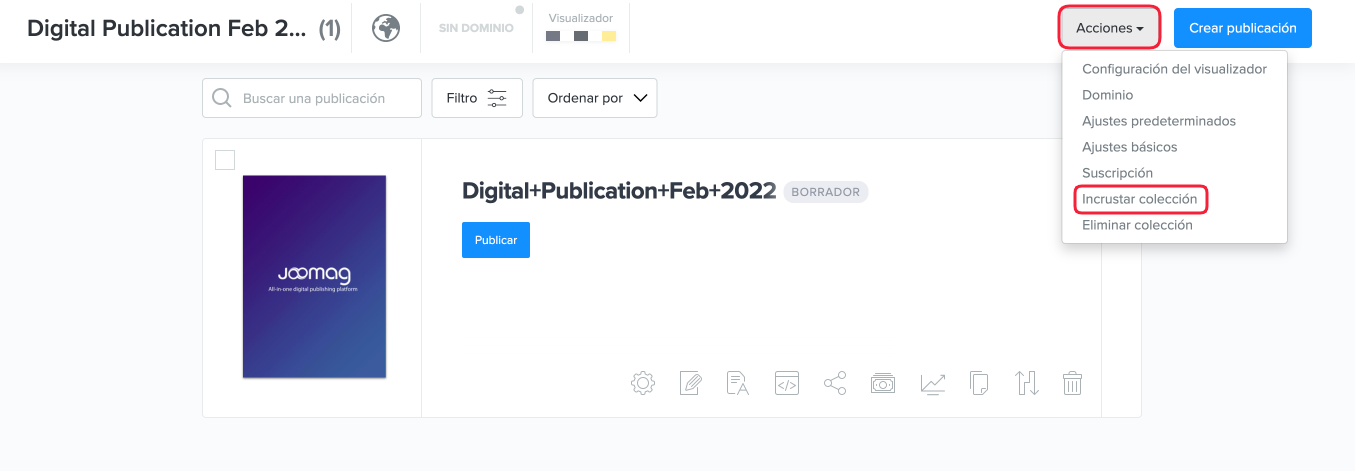Open the Filtro options
The image size is (1355, 471).
[x=477, y=98]
